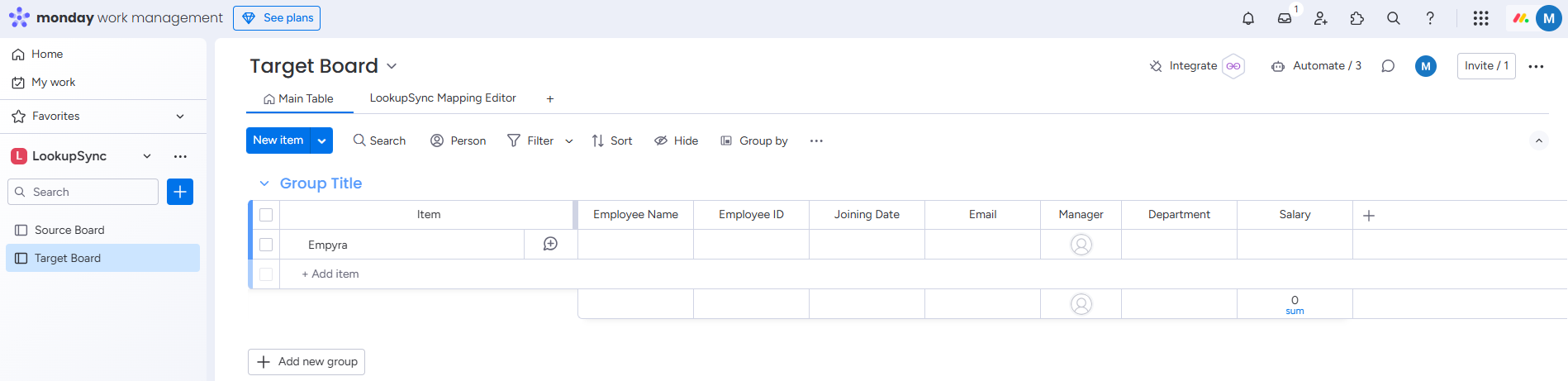Viewport: 1568px width, 381px height.
Task: Switch to Main Table tab
Action: tap(298, 98)
